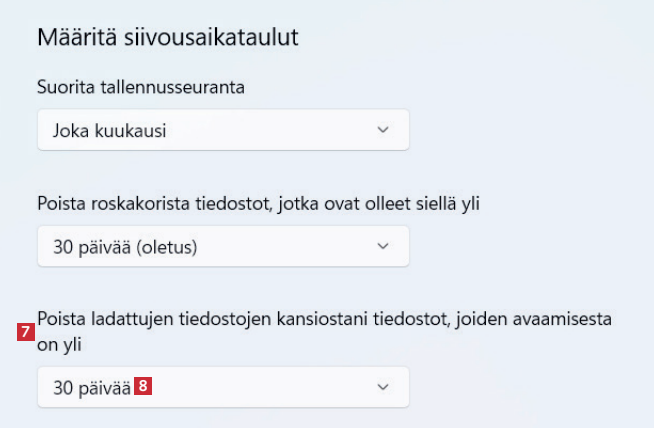Screen dimensions: 654x428
Task: Click "jotka ovat olleet siellä yli" text
Action: click(386, 205)
